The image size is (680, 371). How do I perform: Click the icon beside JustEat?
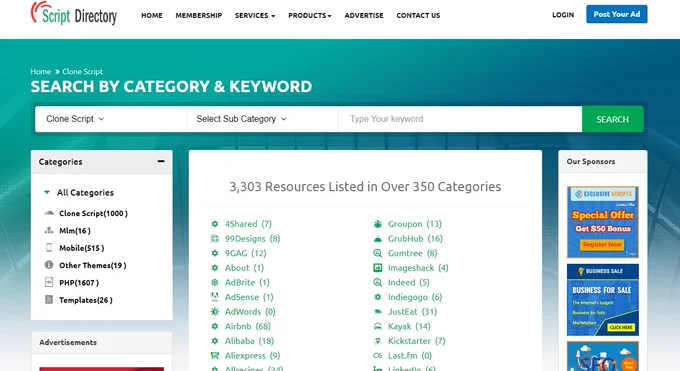378,312
